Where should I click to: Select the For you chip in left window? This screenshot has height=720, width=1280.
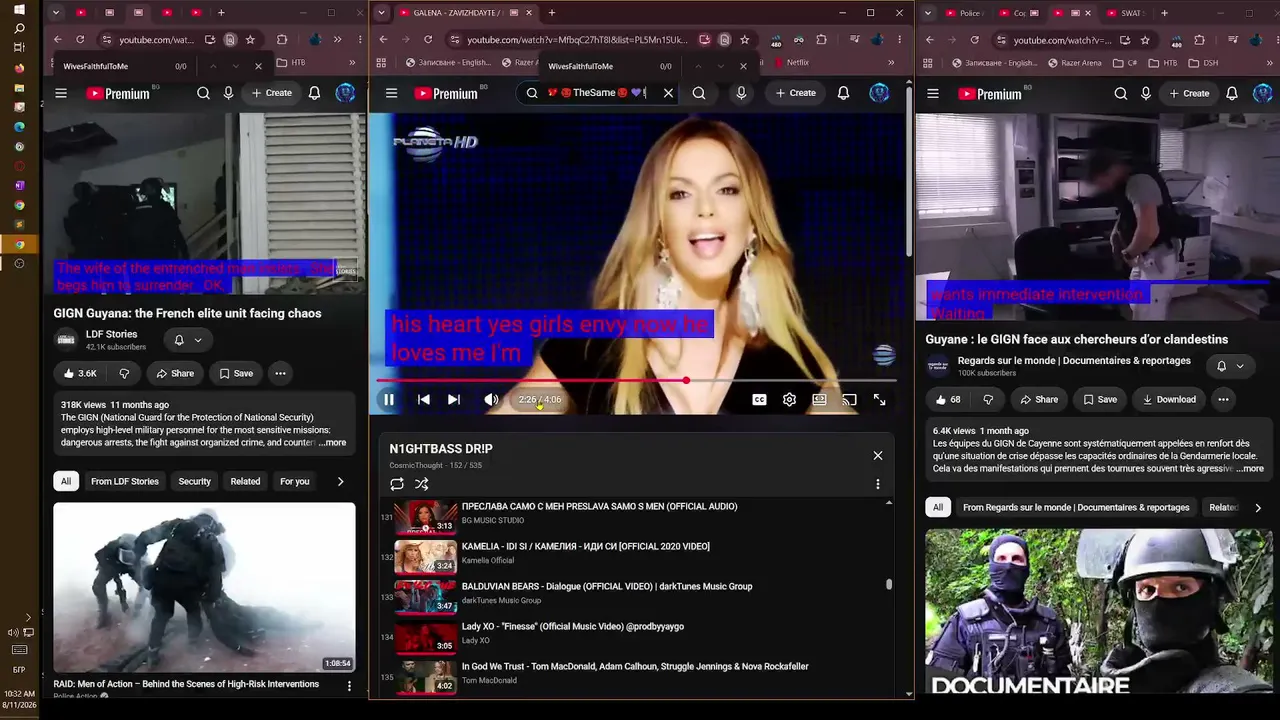click(x=294, y=482)
